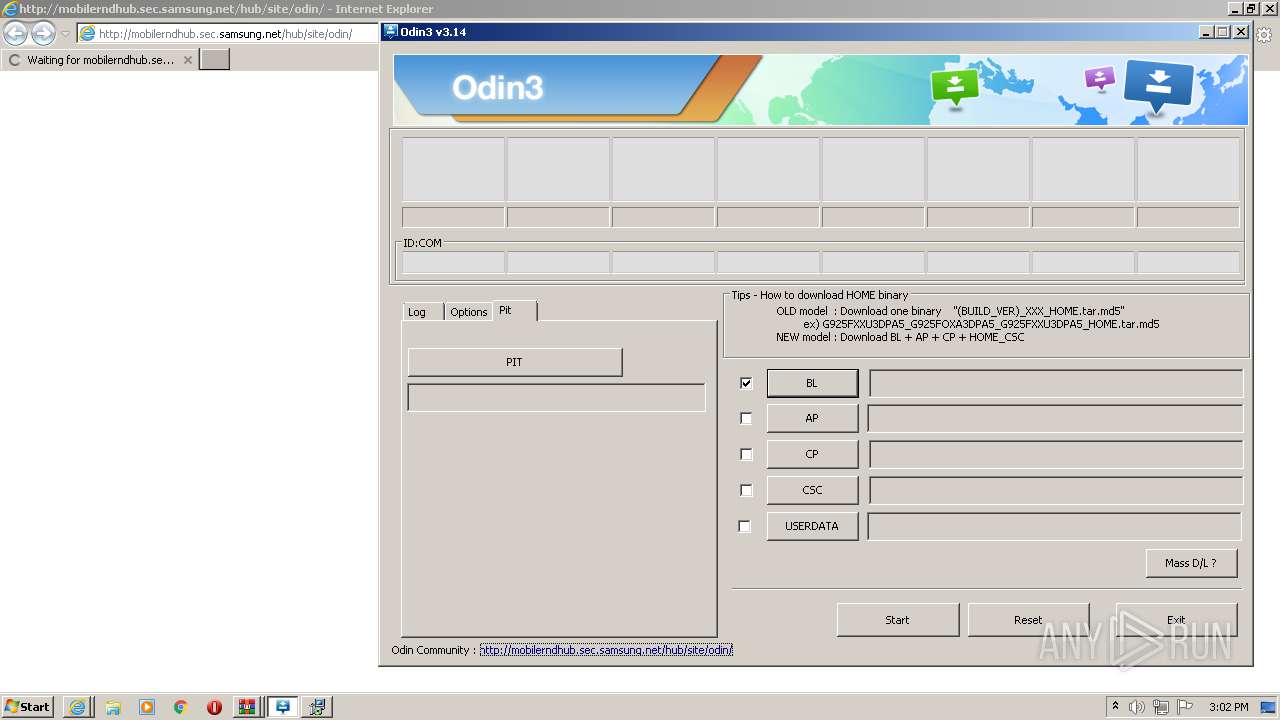Open the Windows Start menu
Screen dimensions: 1280x720
pyautogui.click(x=28, y=707)
